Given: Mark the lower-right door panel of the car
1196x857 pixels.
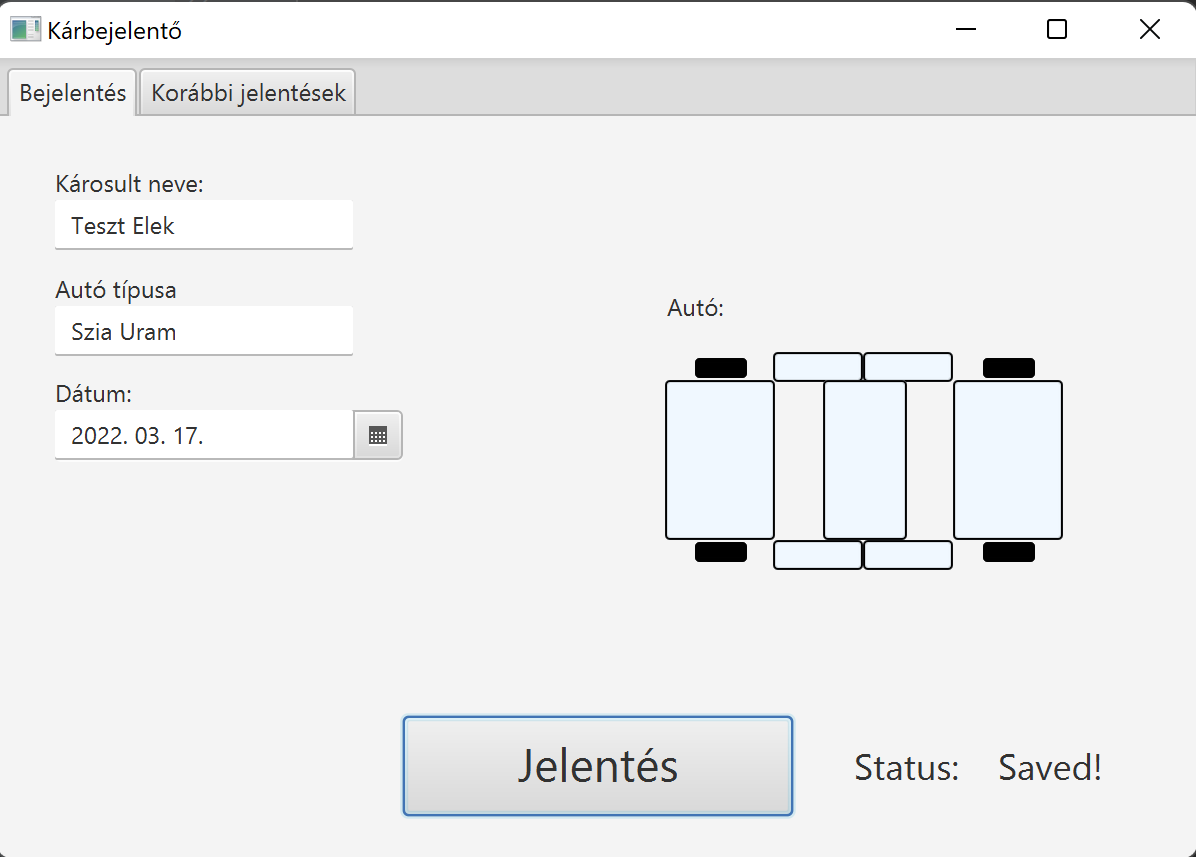Looking at the screenshot, I should pyautogui.click(x=908, y=555).
